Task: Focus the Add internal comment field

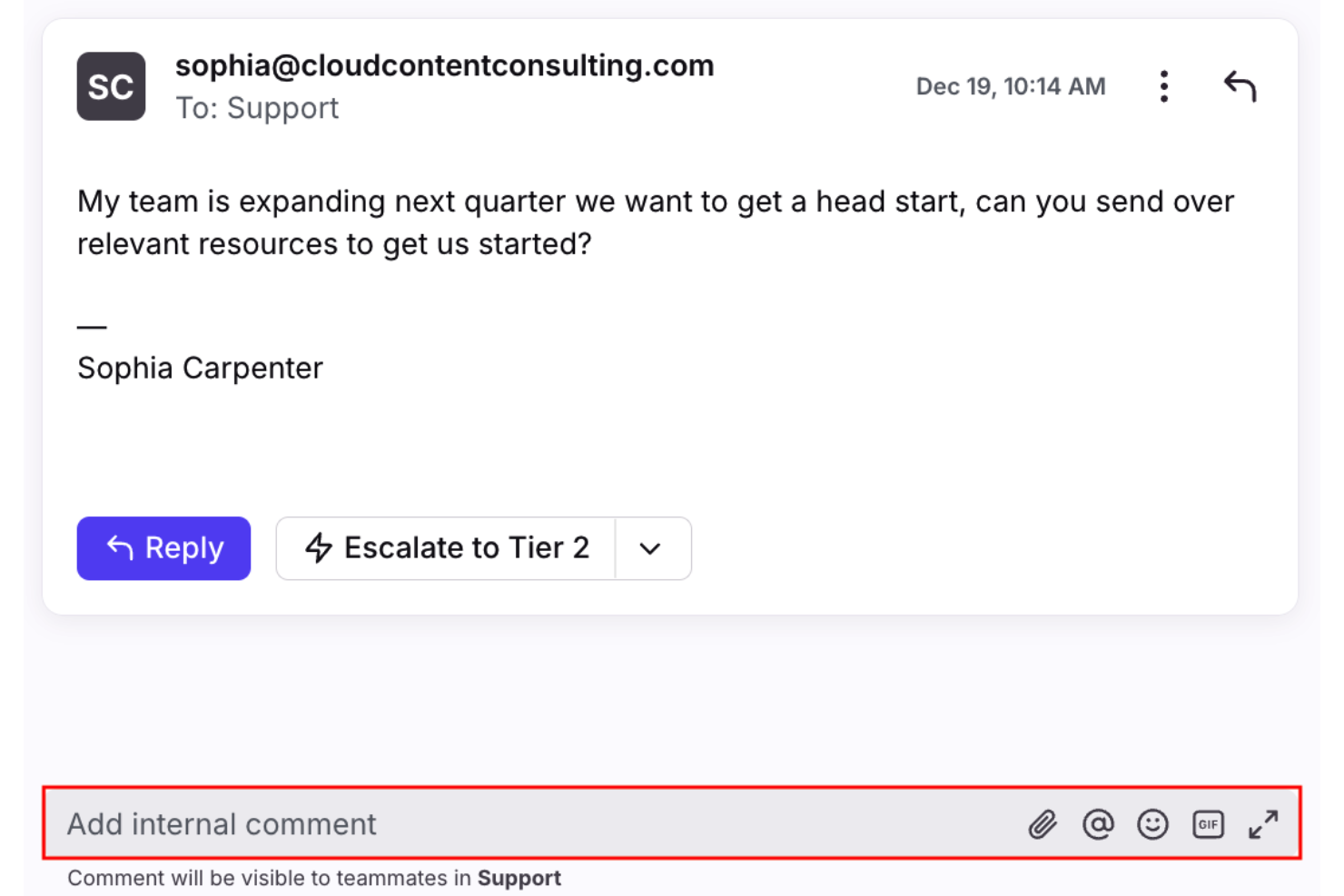Action: (527, 824)
